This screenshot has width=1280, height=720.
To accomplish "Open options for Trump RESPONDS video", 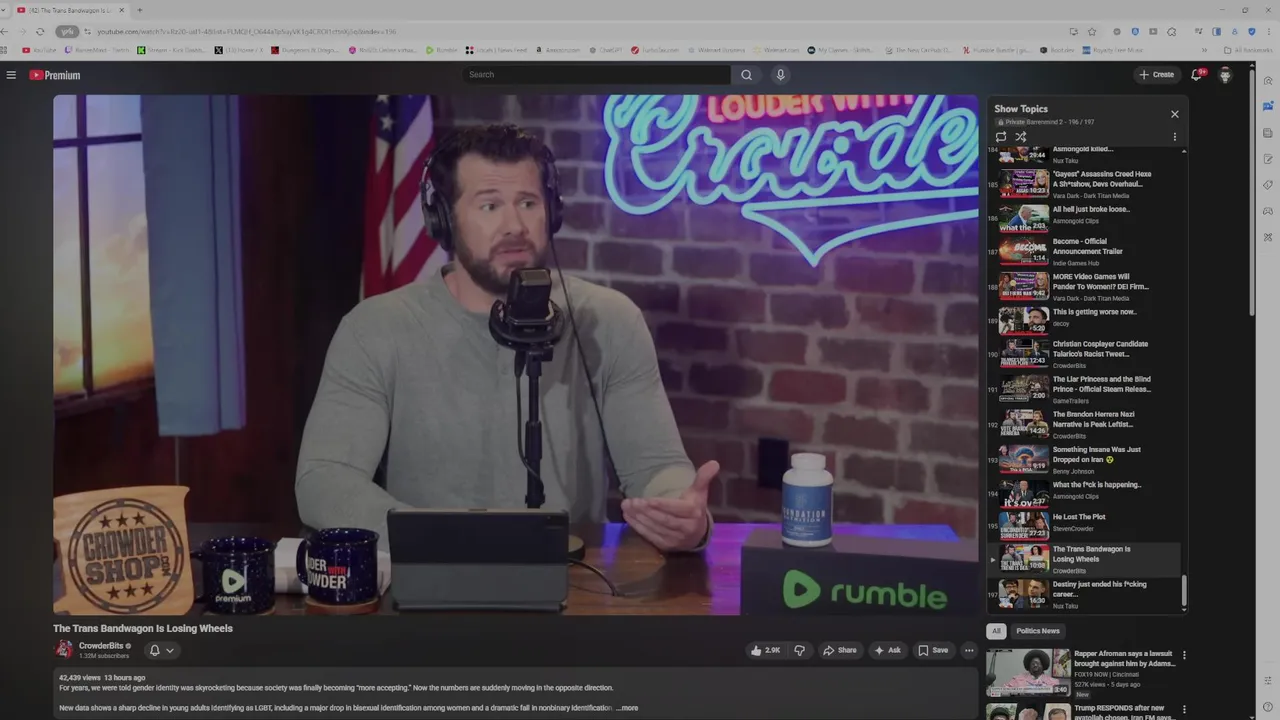I will 1184,710.
